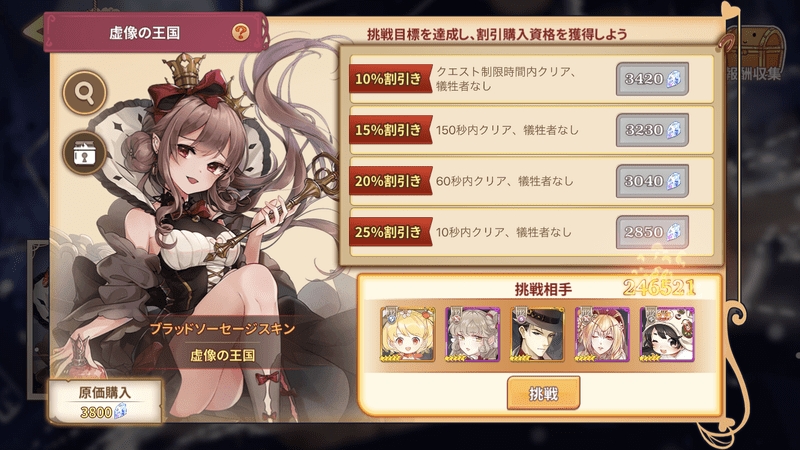Buy at the 2850 discounted price

(652, 232)
